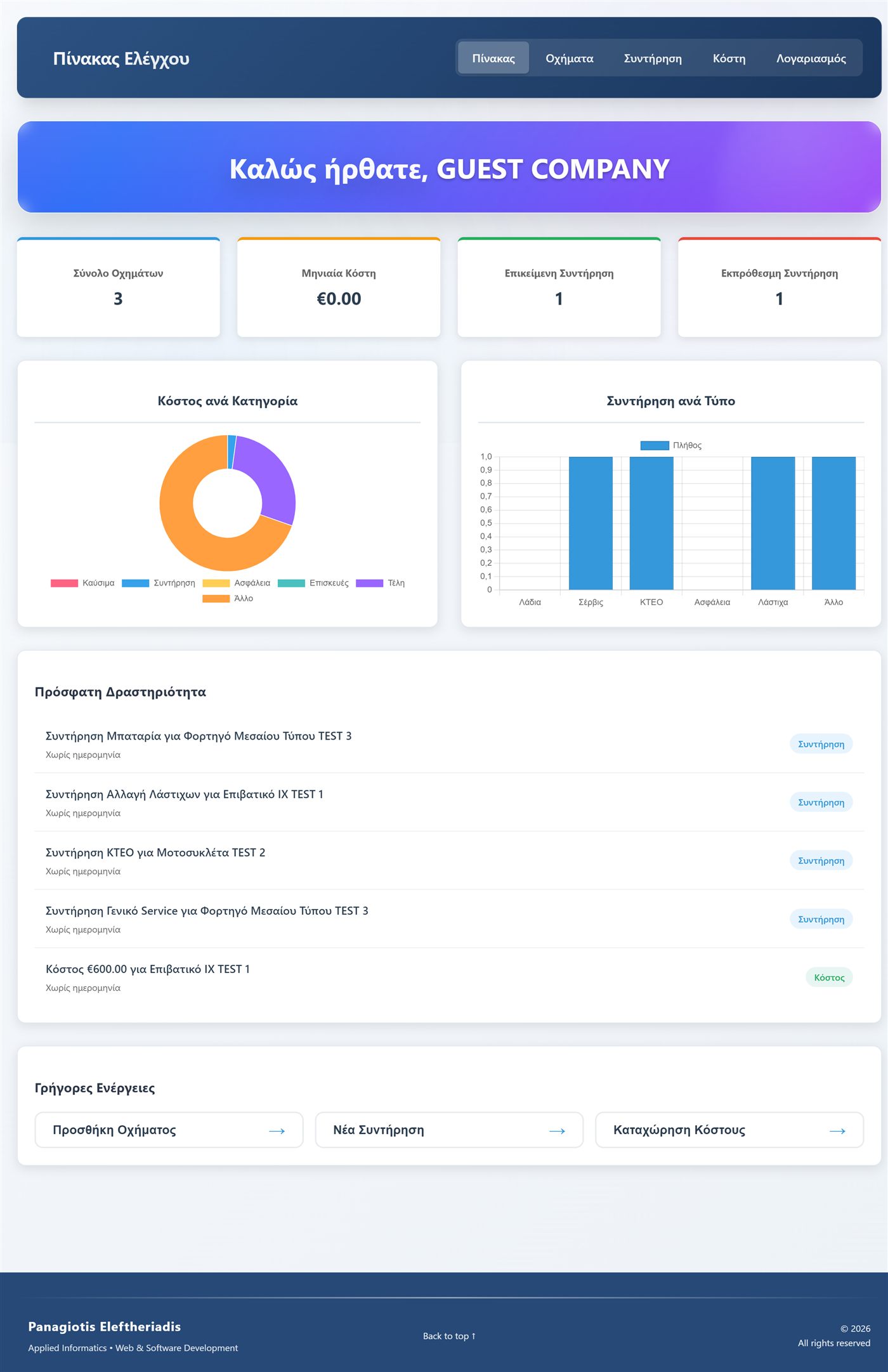This screenshot has width=888, height=1372.
Task: Open the Λογαριασμός navigation tab
Action: point(811,58)
